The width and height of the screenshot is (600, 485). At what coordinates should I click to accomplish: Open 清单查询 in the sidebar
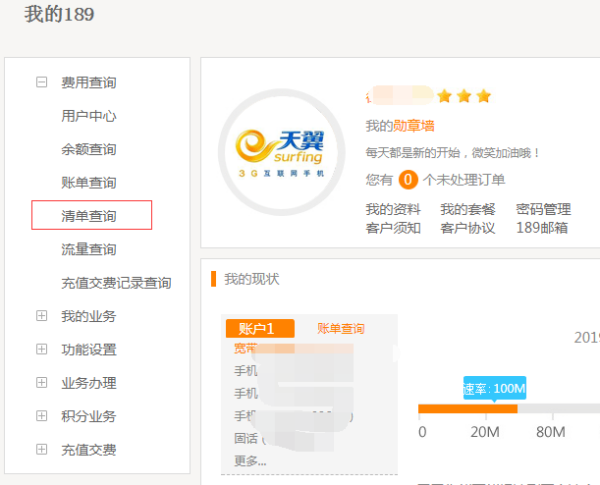(x=89, y=216)
